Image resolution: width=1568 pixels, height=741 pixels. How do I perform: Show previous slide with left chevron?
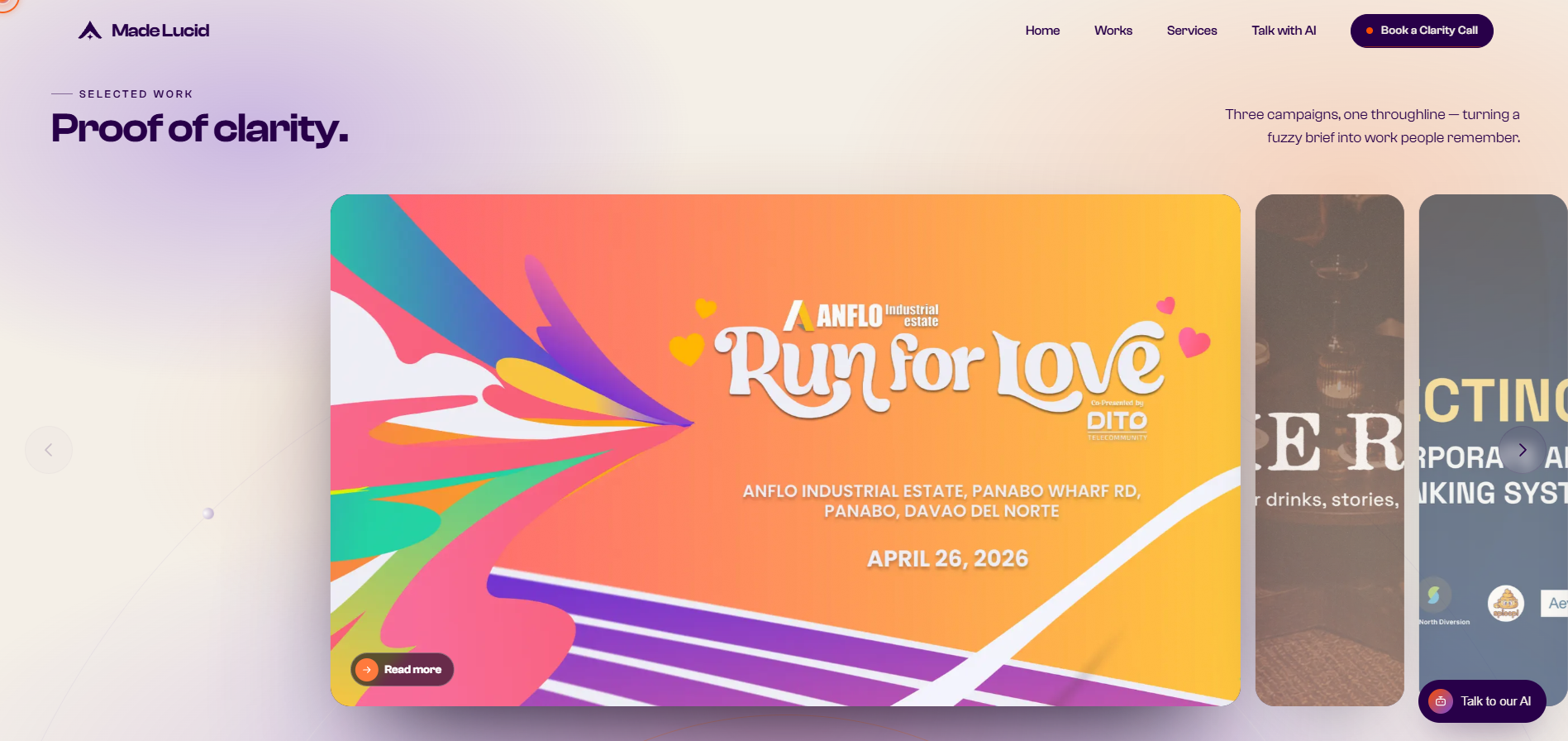49,450
